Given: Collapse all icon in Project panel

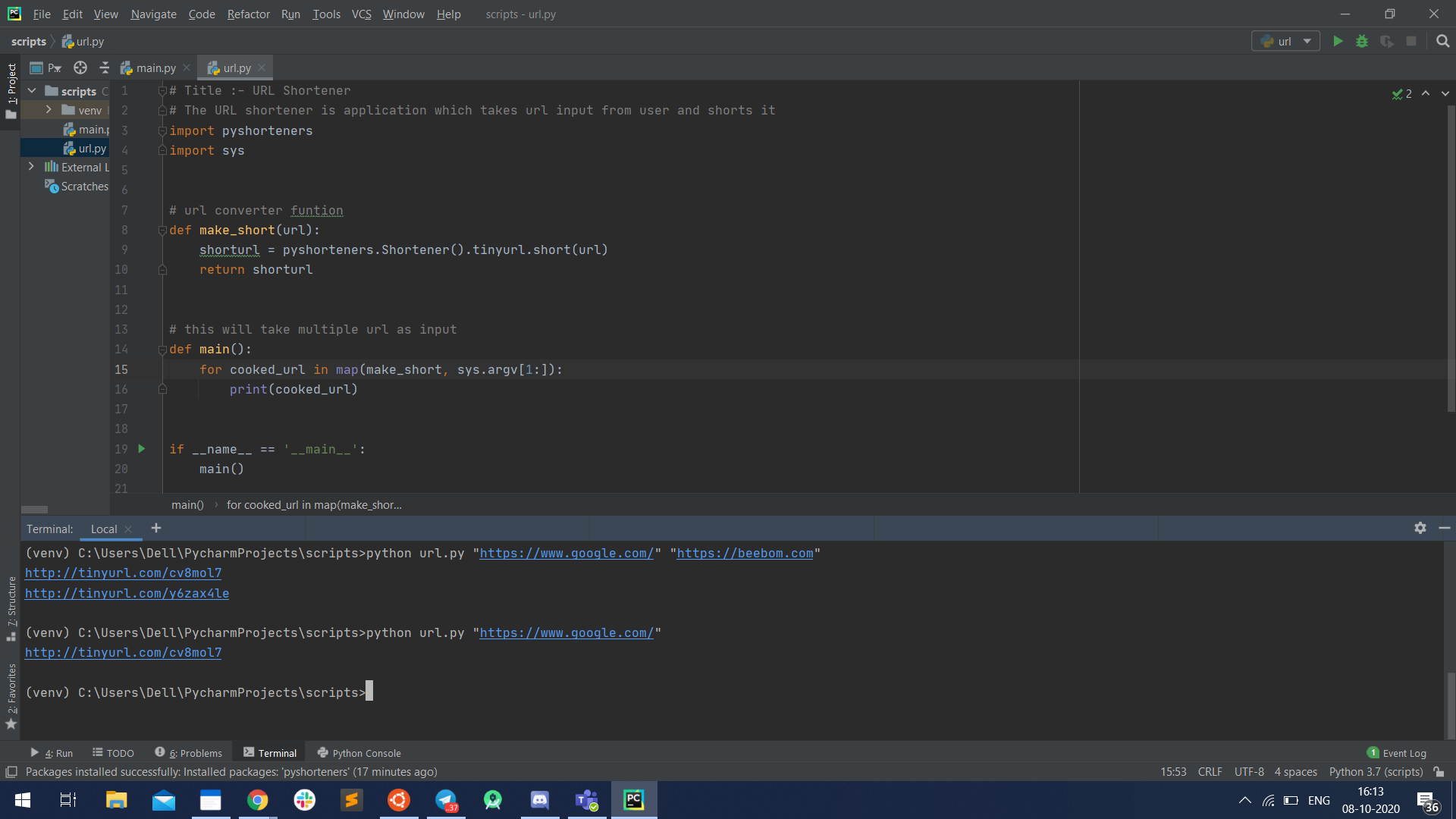Looking at the screenshot, I should tap(104, 67).
